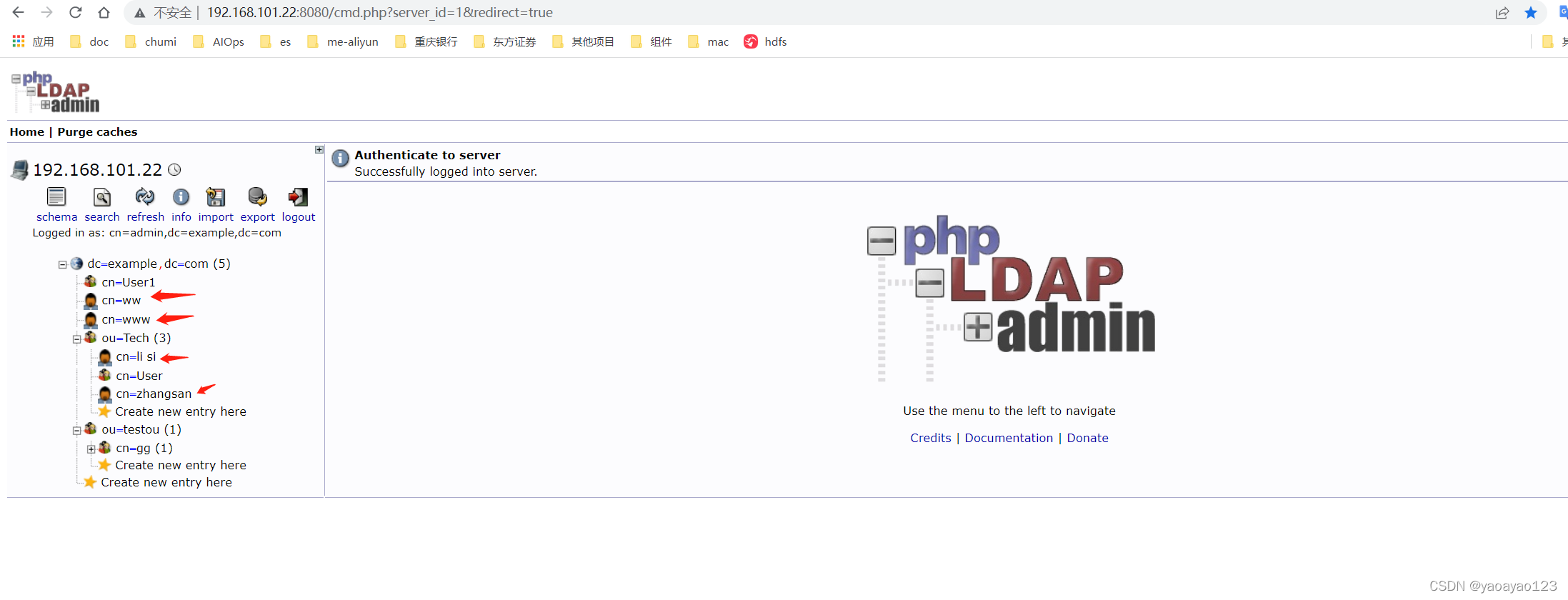Screen dimensions: 1568x600
Task: Open the me-aliyun bookmark folder
Action: coord(343,41)
